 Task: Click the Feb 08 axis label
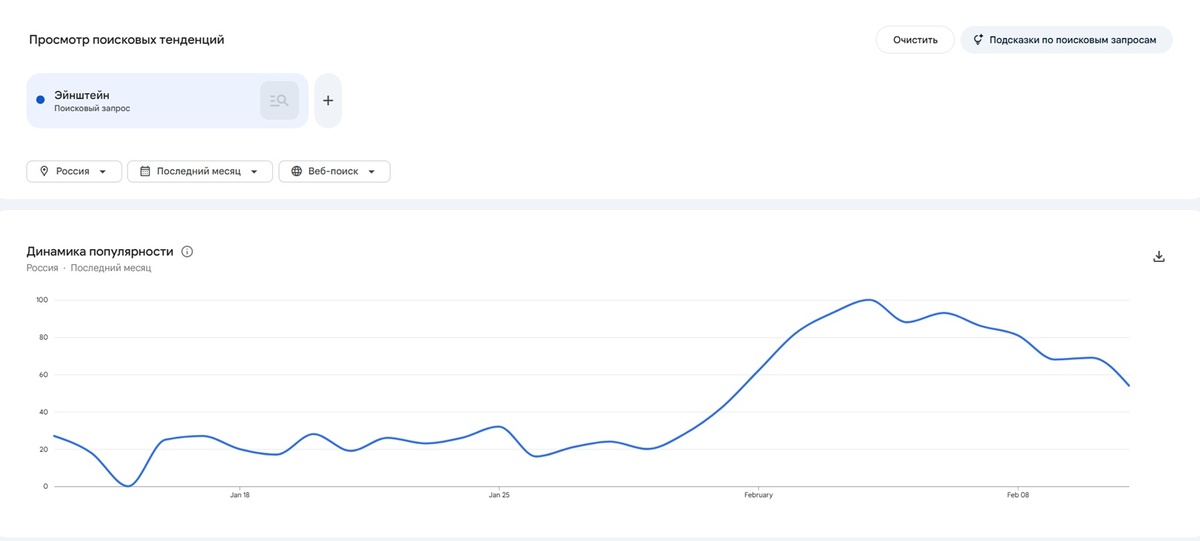(x=1018, y=495)
